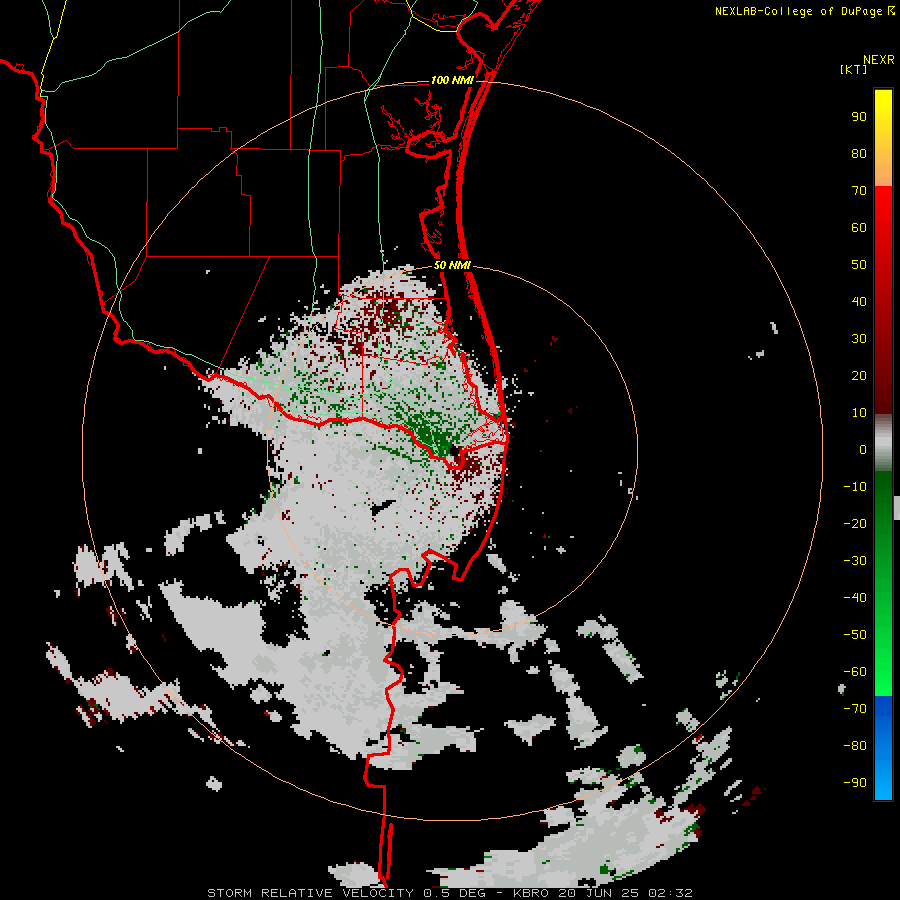
Task: Select the positive 20 scale label
Action: [859, 375]
